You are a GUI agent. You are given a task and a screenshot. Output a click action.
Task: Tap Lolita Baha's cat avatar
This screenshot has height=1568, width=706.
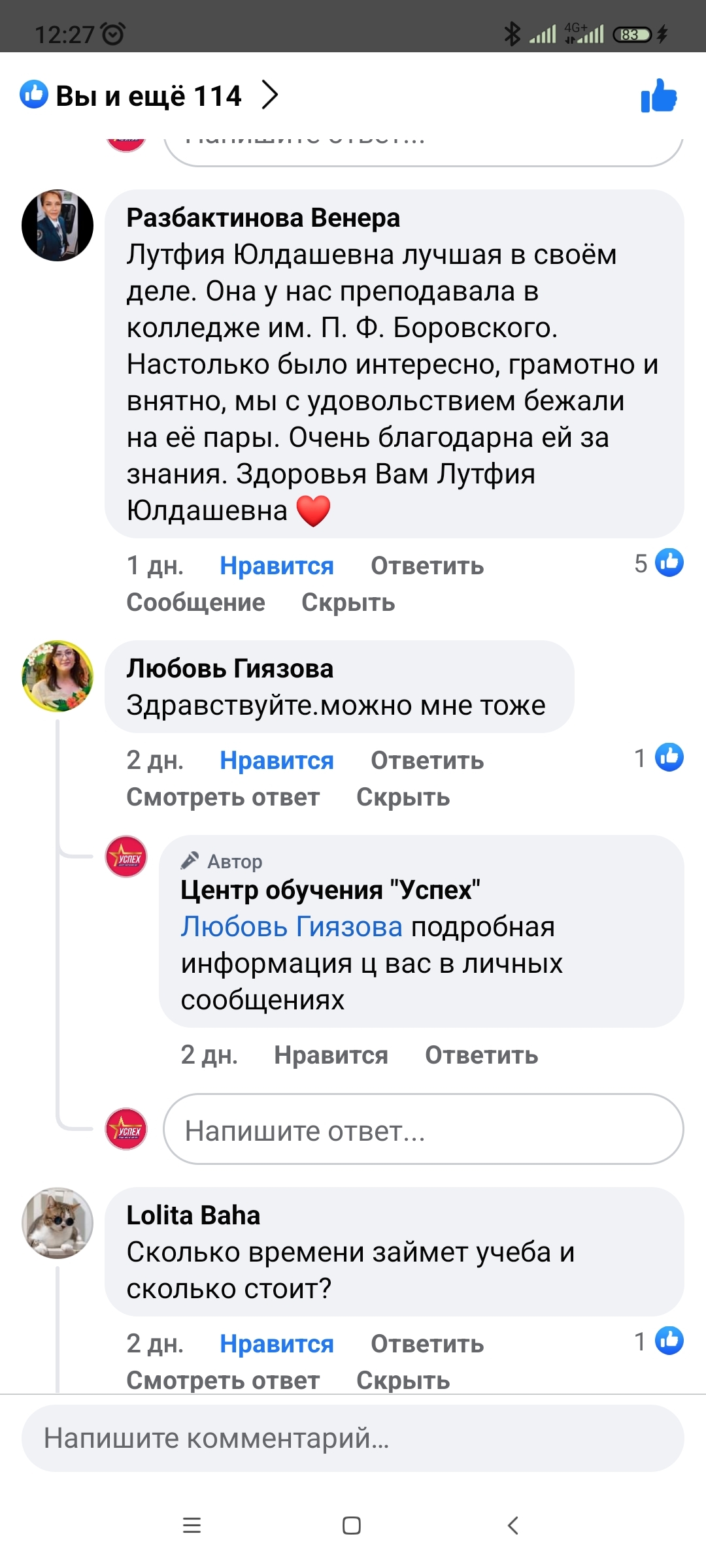pyautogui.click(x=58, y=1222)
